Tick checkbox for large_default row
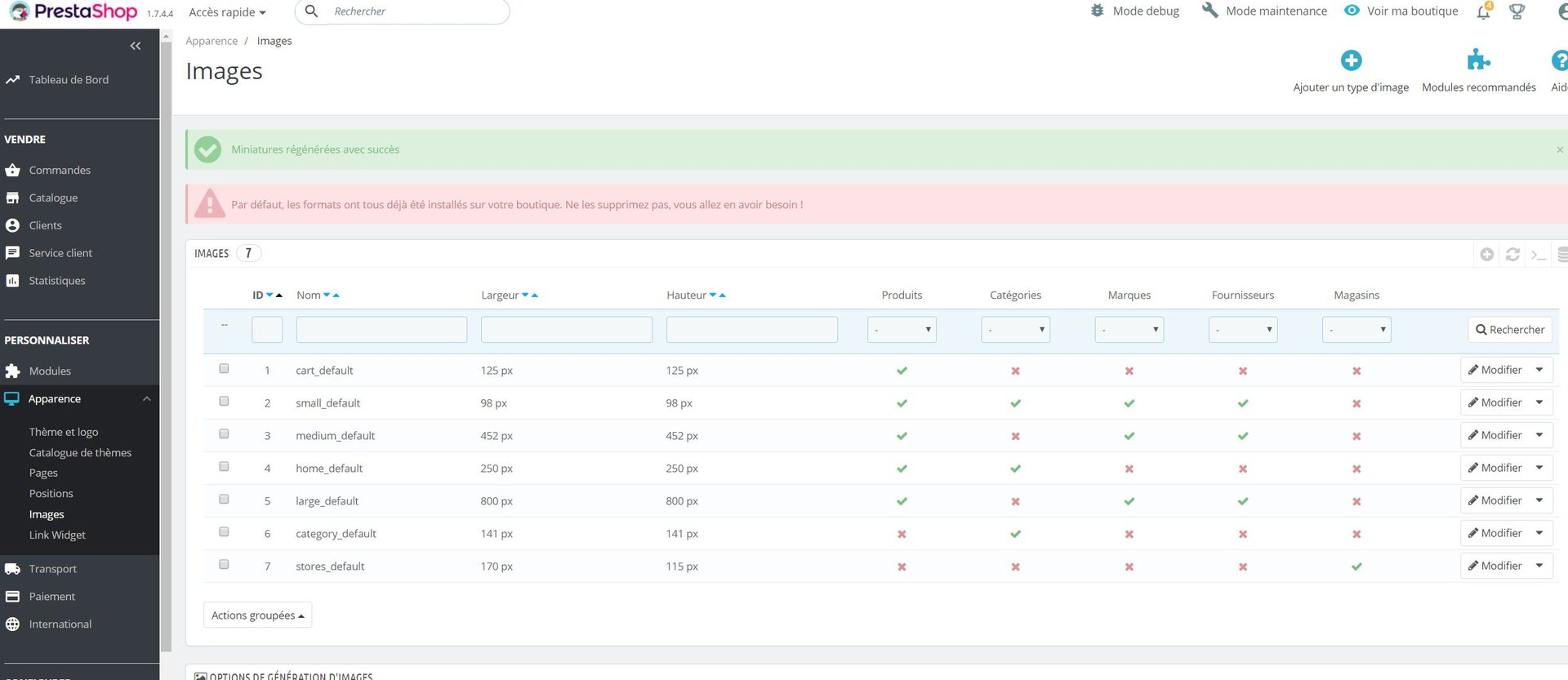Screen dimensions: 1568x680 click(x=224, y=500)
